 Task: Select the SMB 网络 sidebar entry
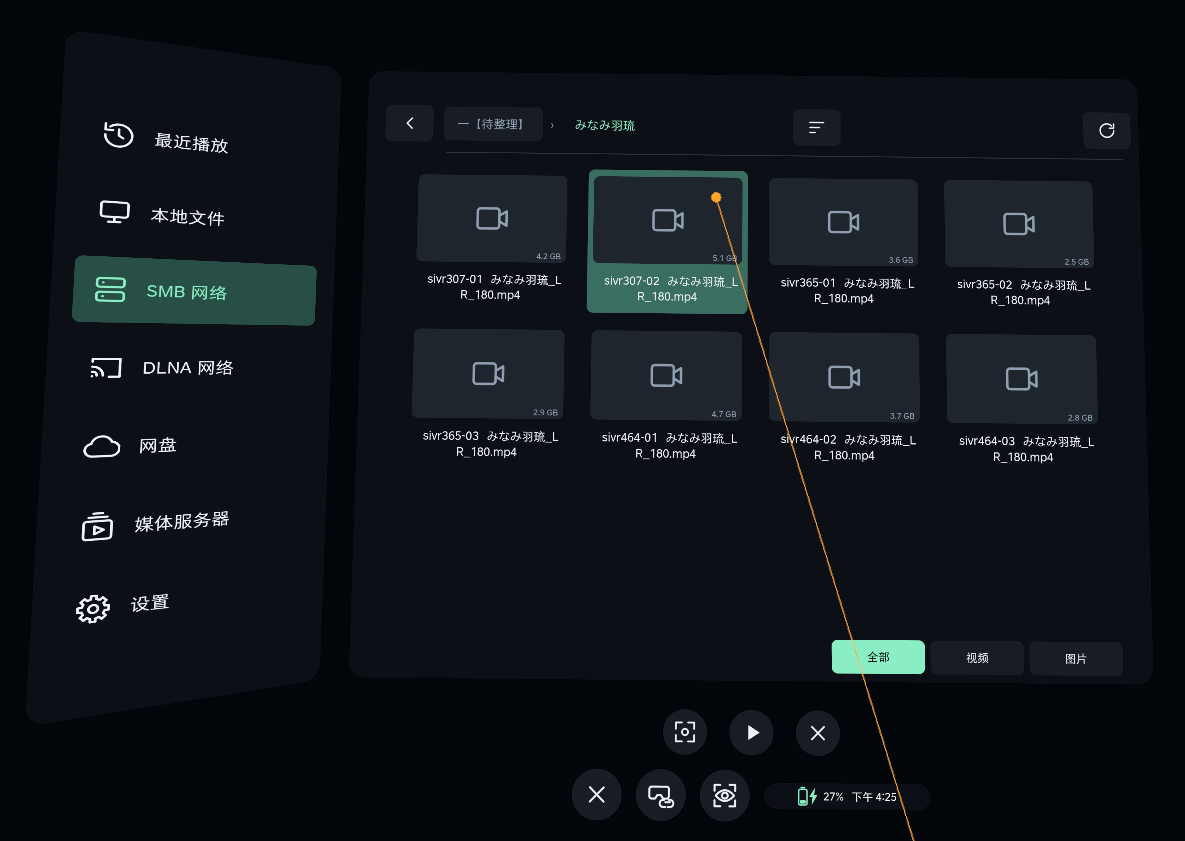(194, 291)
